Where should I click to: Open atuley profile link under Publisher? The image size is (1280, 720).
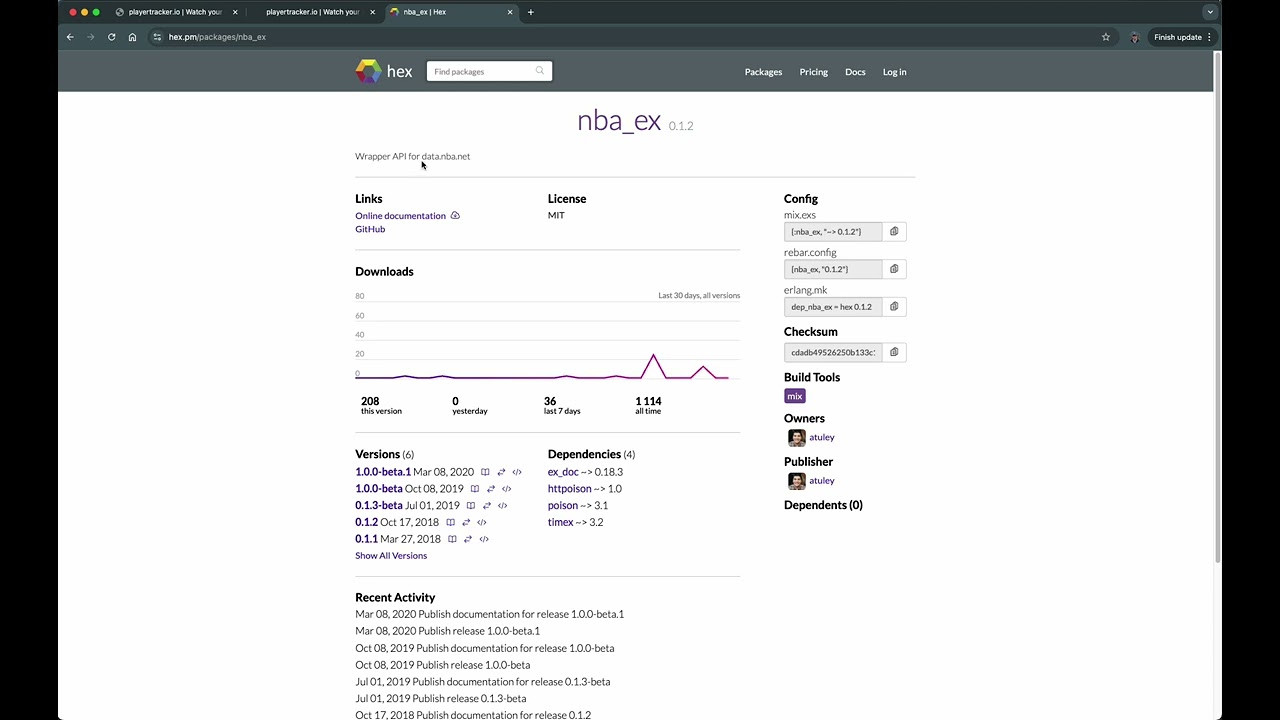pyautogui.click(x=822, y=480)
